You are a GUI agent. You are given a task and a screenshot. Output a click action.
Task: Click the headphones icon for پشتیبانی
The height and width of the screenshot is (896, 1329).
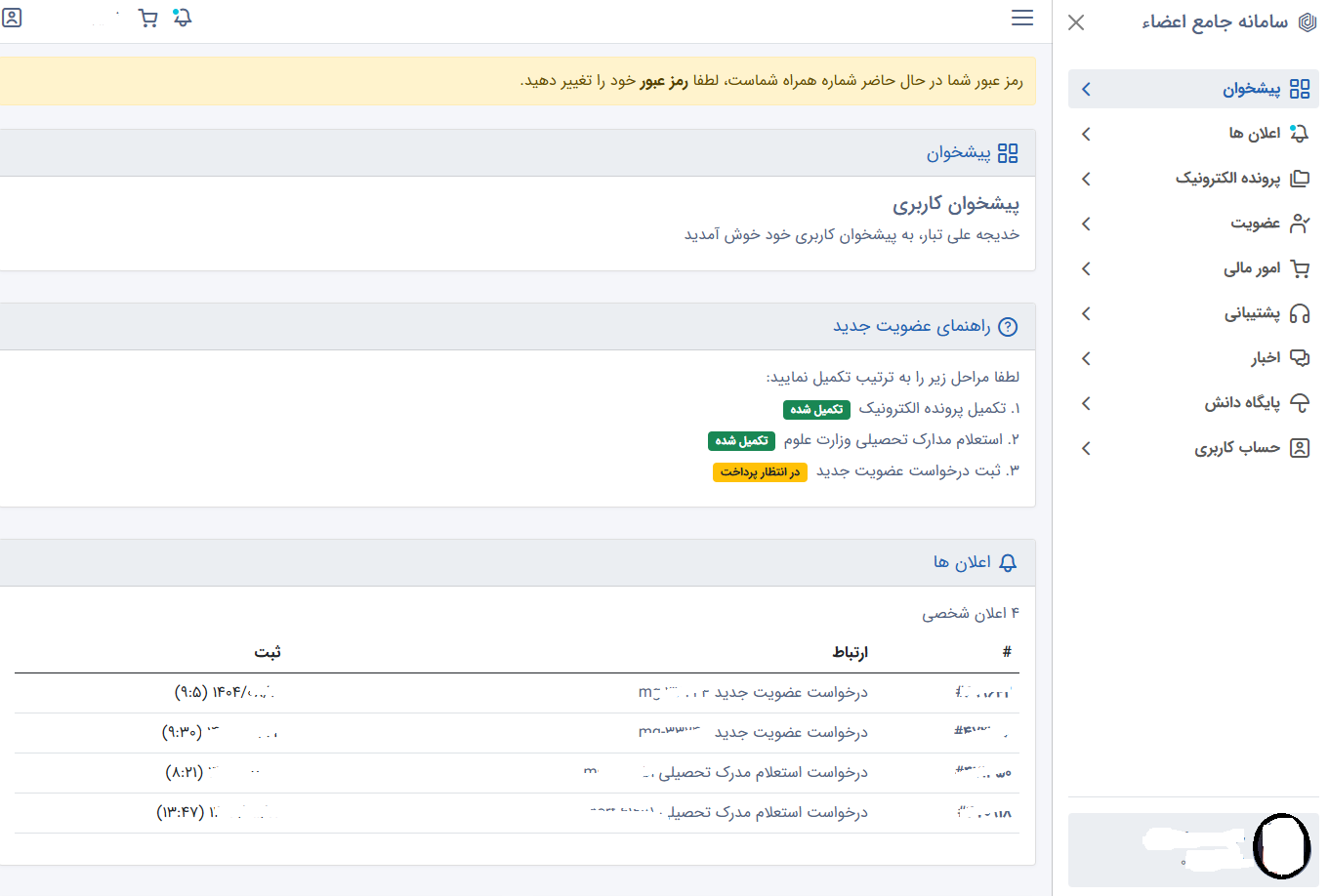1299,313
